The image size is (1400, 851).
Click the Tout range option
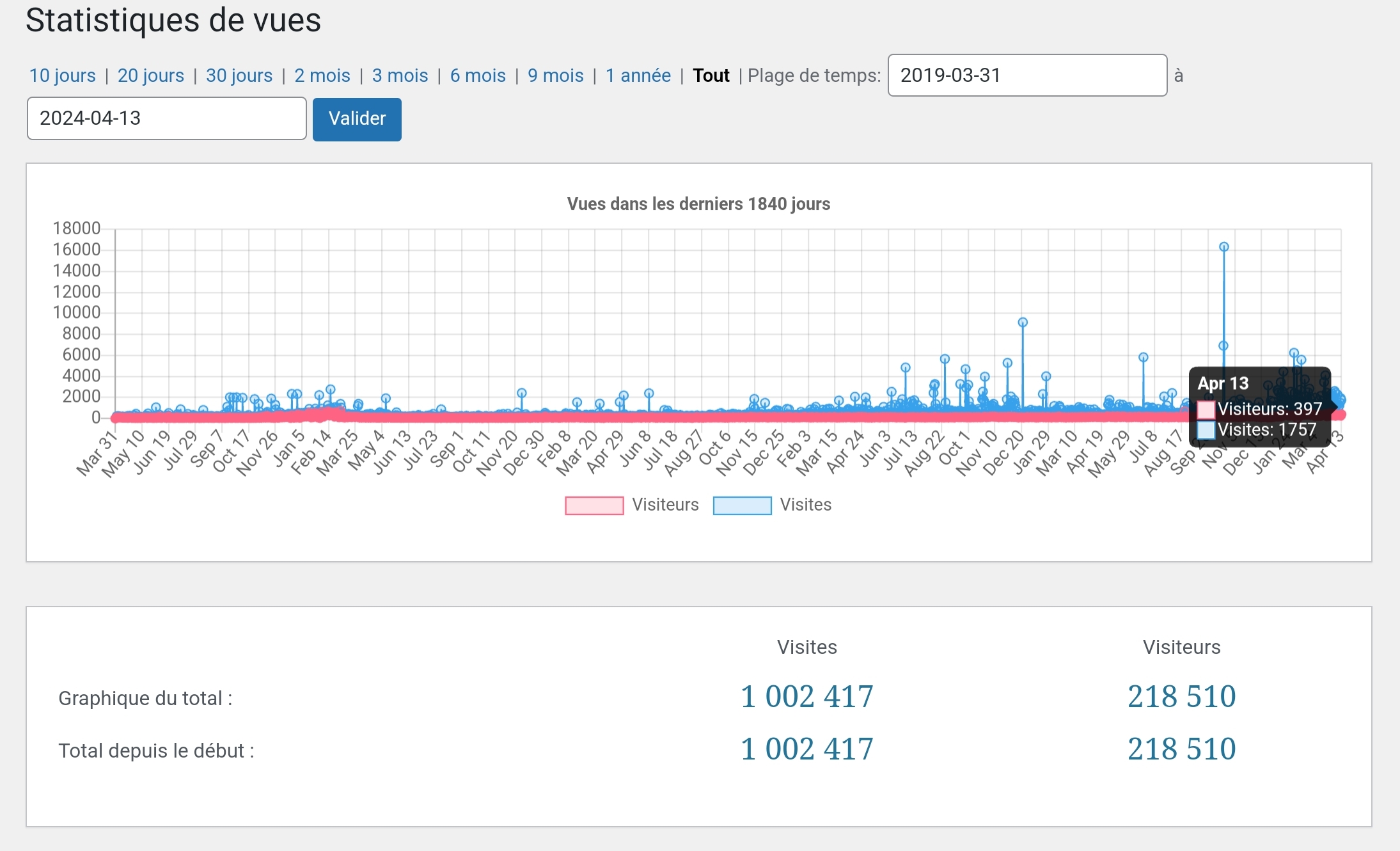tap(711, 76)
